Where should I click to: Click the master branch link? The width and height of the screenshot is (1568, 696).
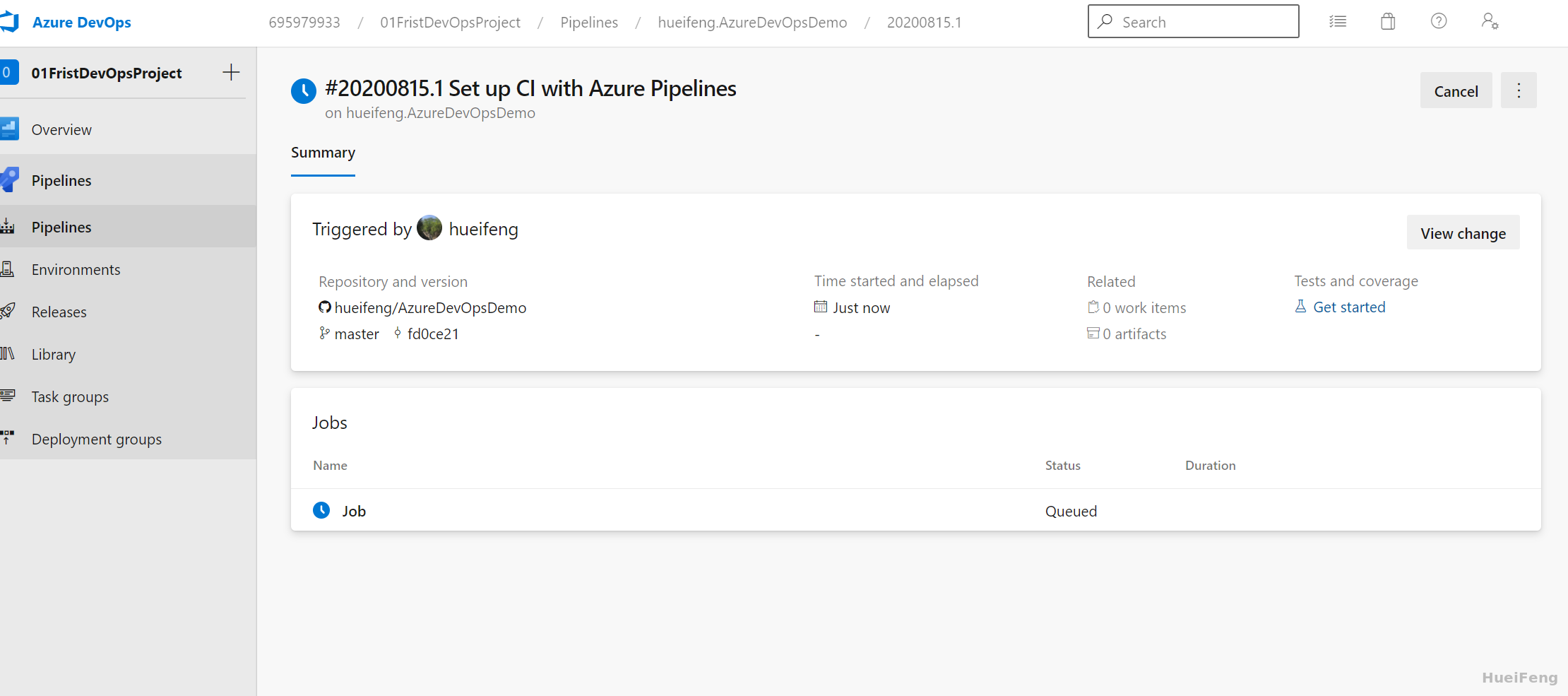click(357, 334)
